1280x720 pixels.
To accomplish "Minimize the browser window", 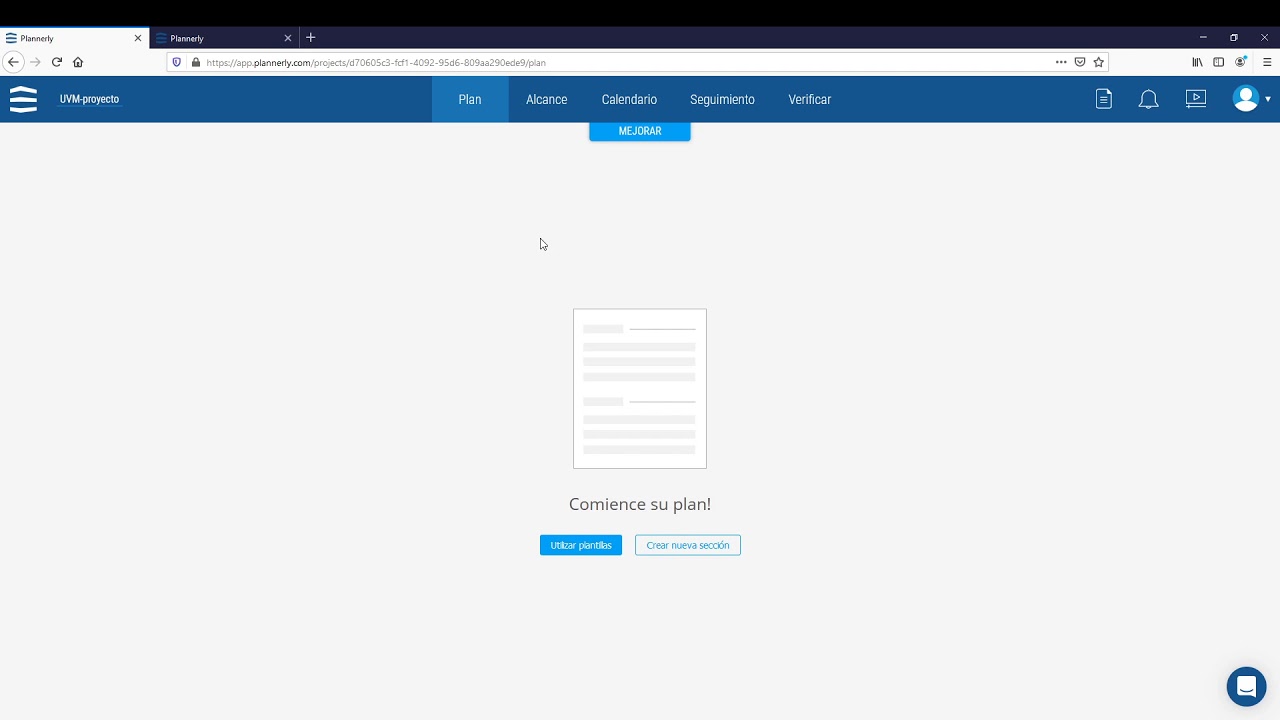I will [x=1203, y=37].
